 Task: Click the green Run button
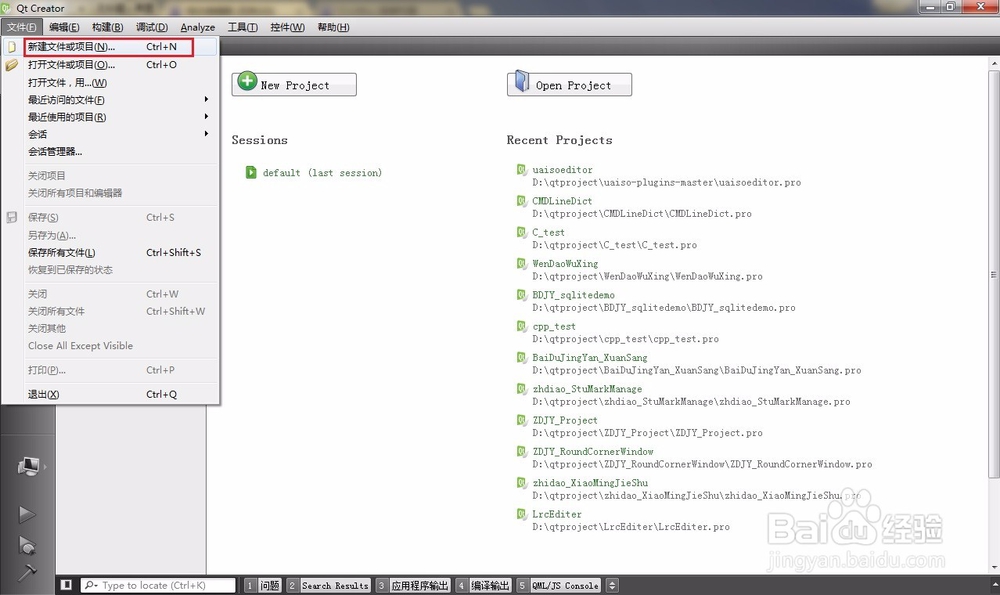pos(27,514)
